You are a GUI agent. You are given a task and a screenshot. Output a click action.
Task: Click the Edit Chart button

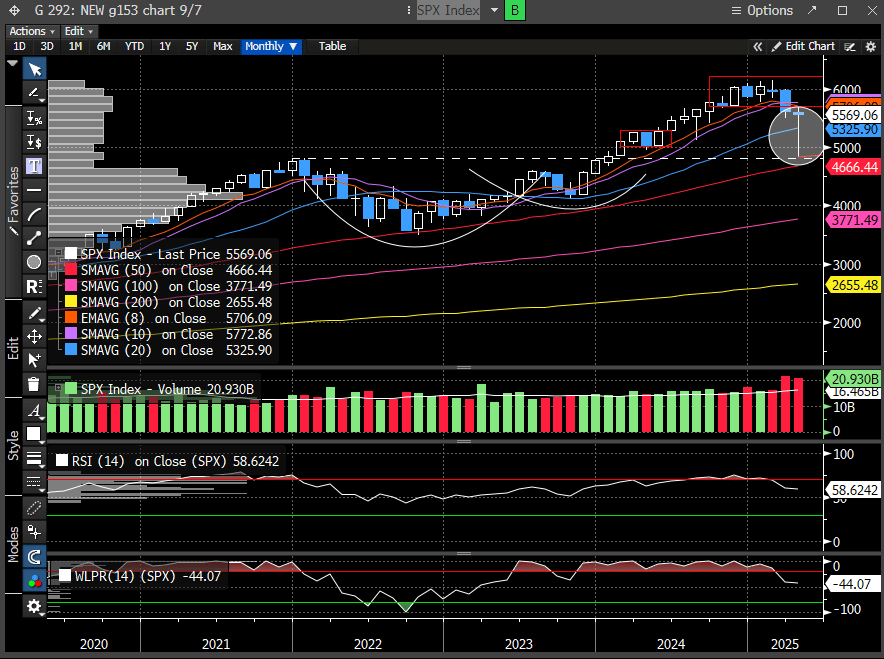click(x=803, y=46)
